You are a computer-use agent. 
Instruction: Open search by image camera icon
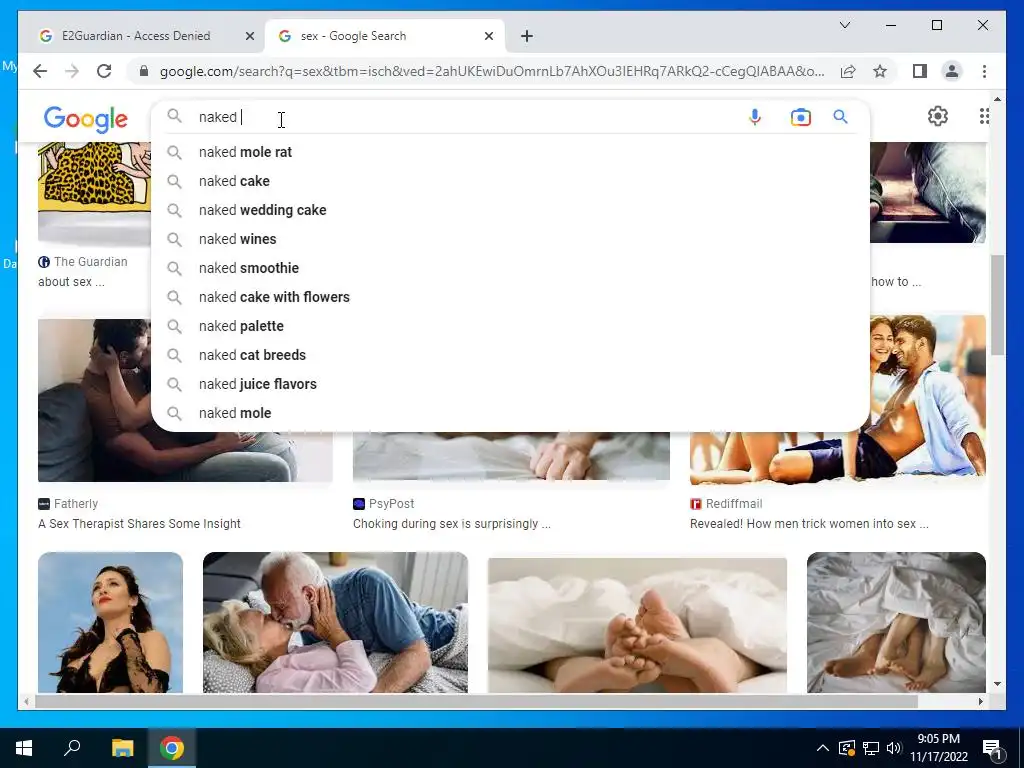pyautogui.click(x=801, y=117)
